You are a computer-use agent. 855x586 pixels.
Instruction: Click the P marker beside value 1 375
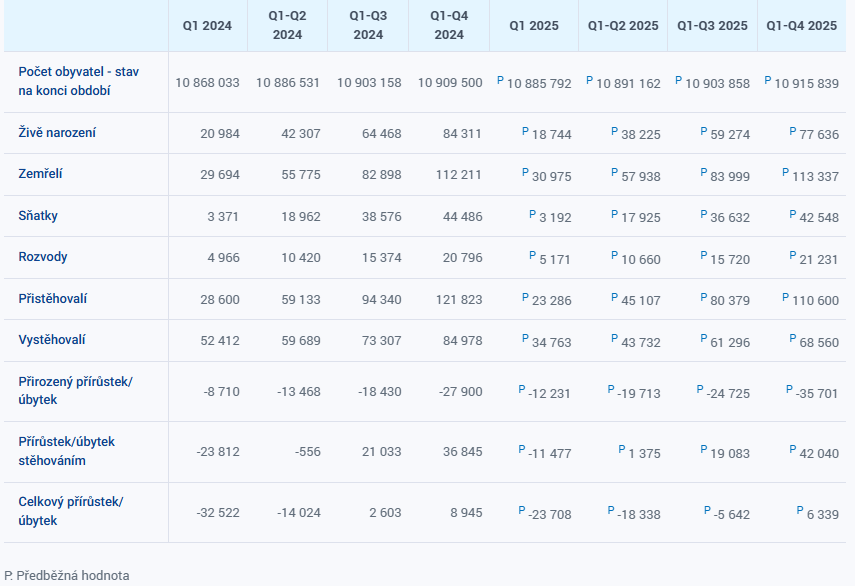pos(621,450)
